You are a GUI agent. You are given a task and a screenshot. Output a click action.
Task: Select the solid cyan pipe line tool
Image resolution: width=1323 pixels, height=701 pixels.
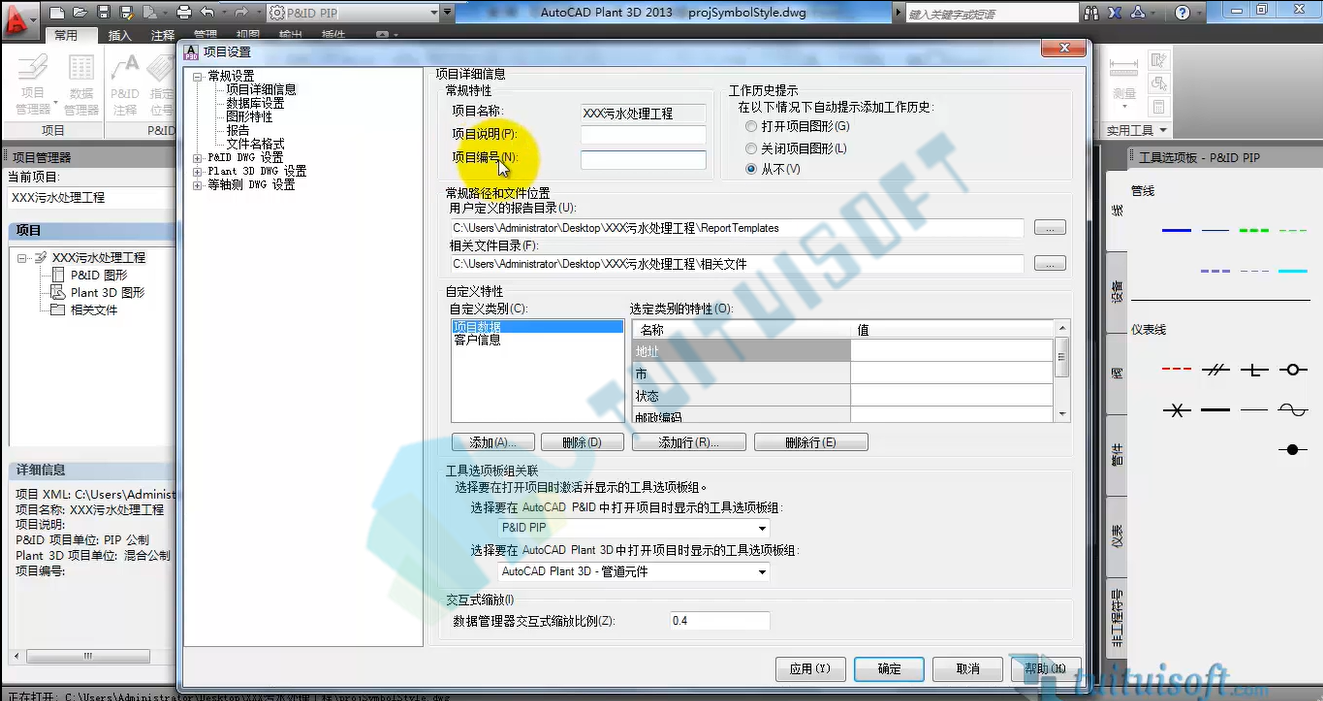point(1293,271)
